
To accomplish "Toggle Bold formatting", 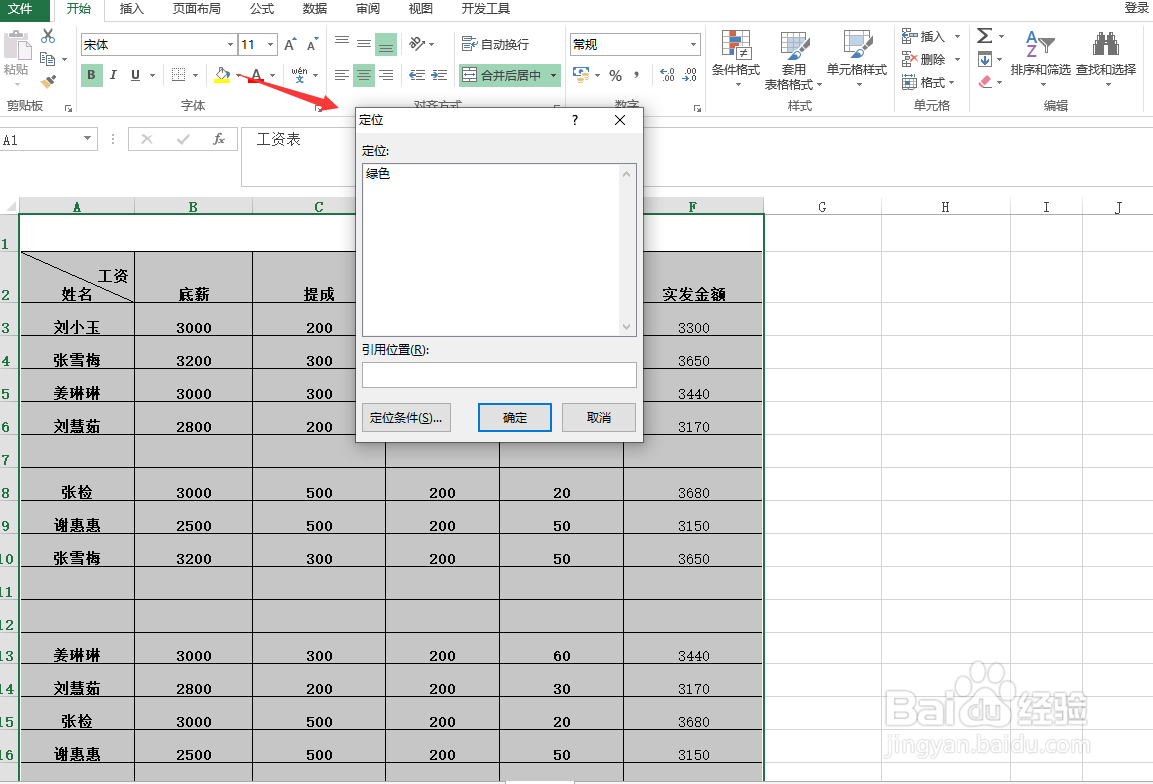I will (x=91, y=75).
